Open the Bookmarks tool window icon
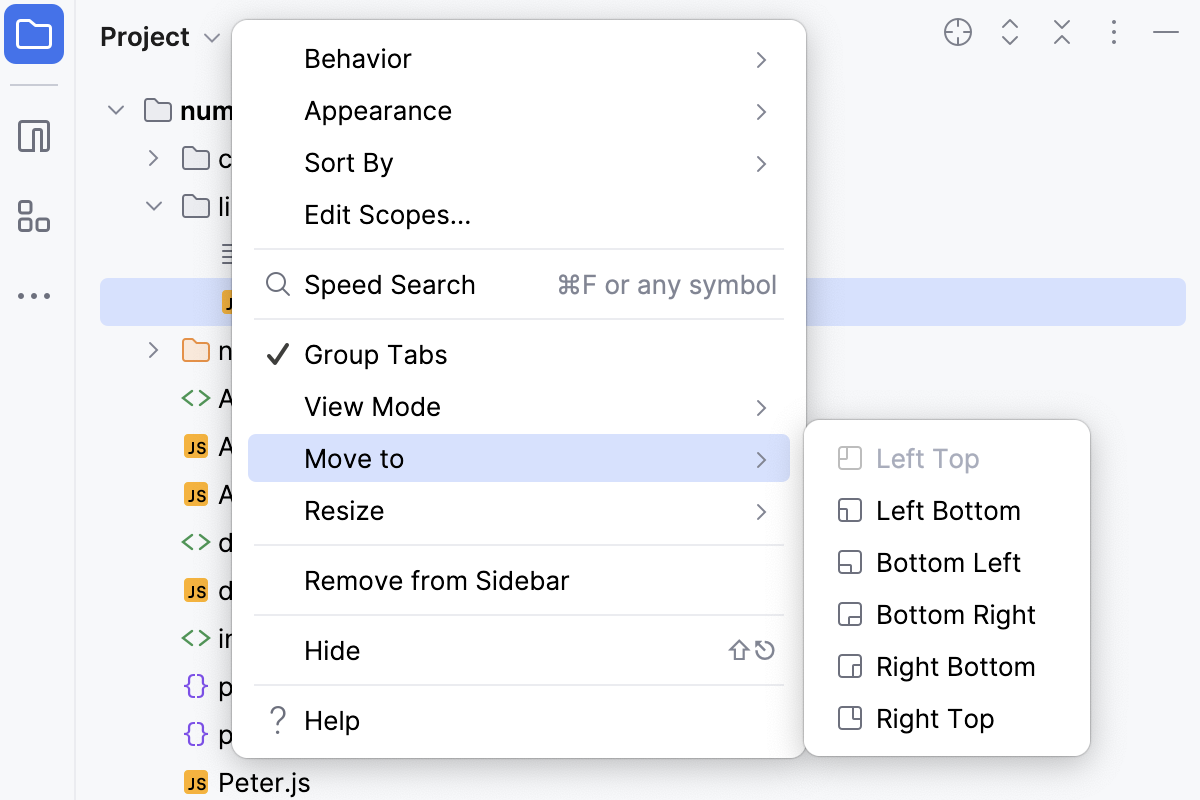 [33, 135]
